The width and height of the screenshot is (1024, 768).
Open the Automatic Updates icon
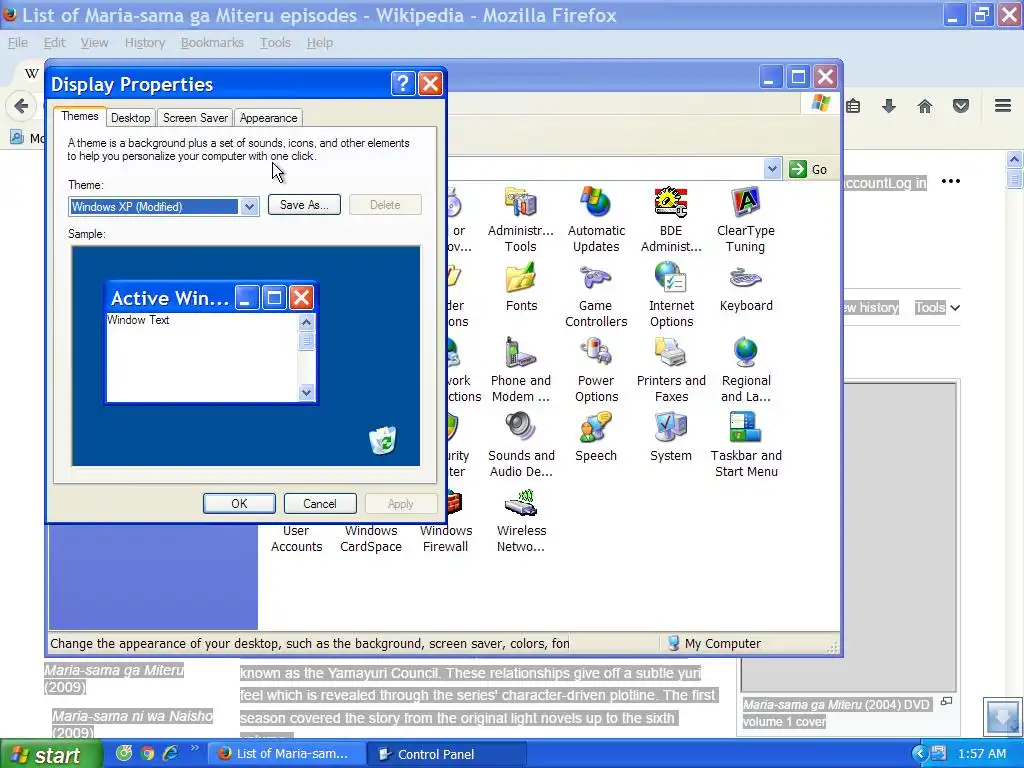click(x=596, y=219)
